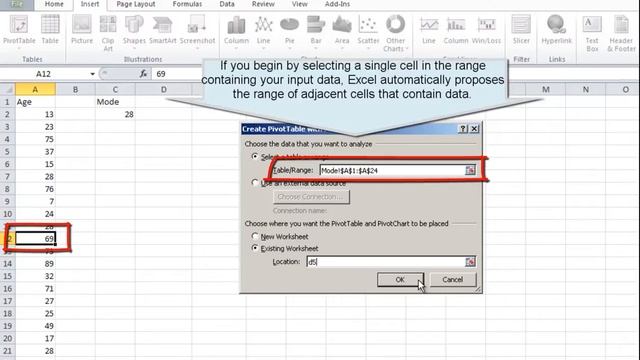Insert a Win/Loss sparkline
The width and height of the screenshot is (640, 360).
pyautogui.click(x=486, y=30)
